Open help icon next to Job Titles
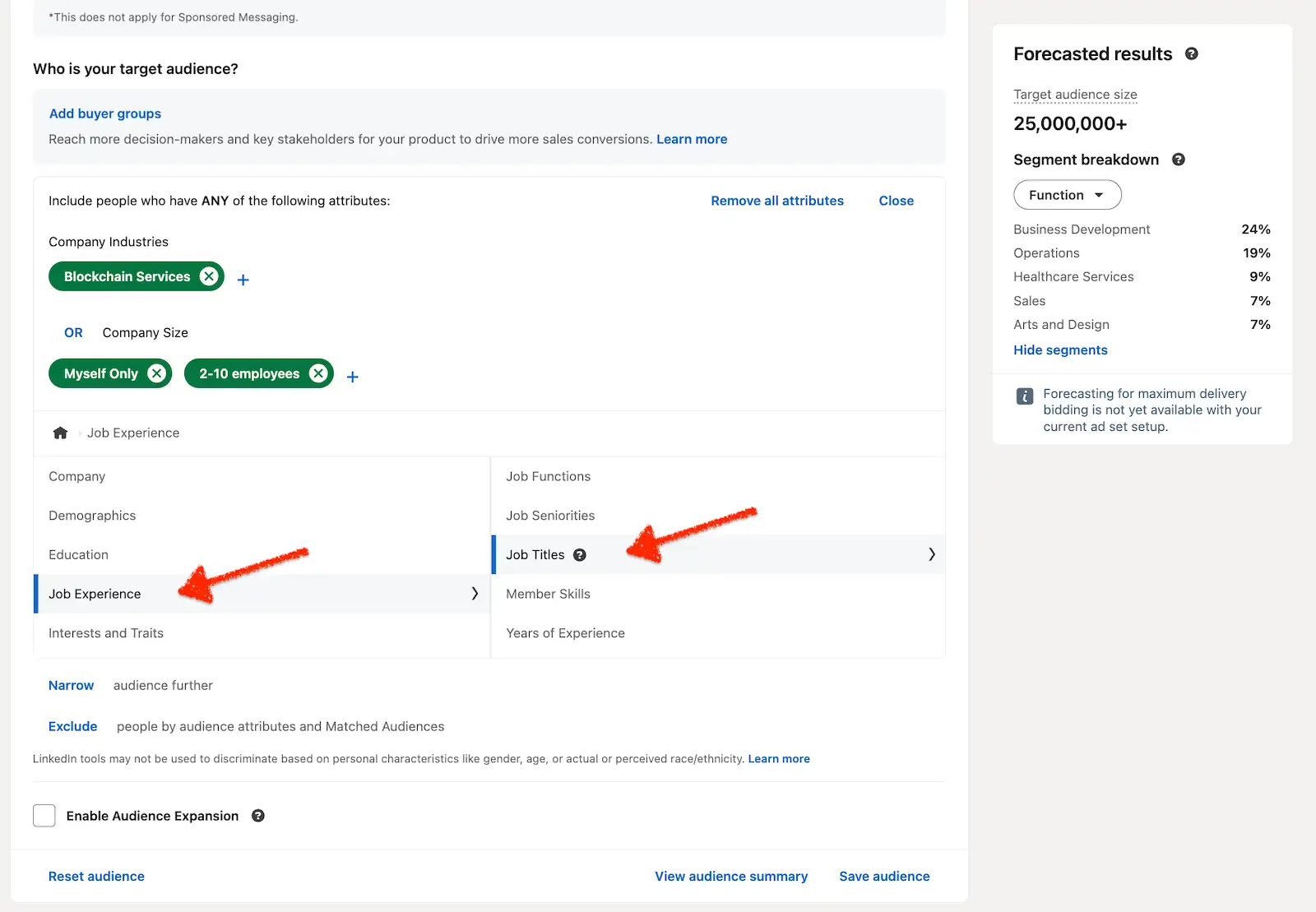This screenshot has width=1316, height=912. tap(580, 555)
